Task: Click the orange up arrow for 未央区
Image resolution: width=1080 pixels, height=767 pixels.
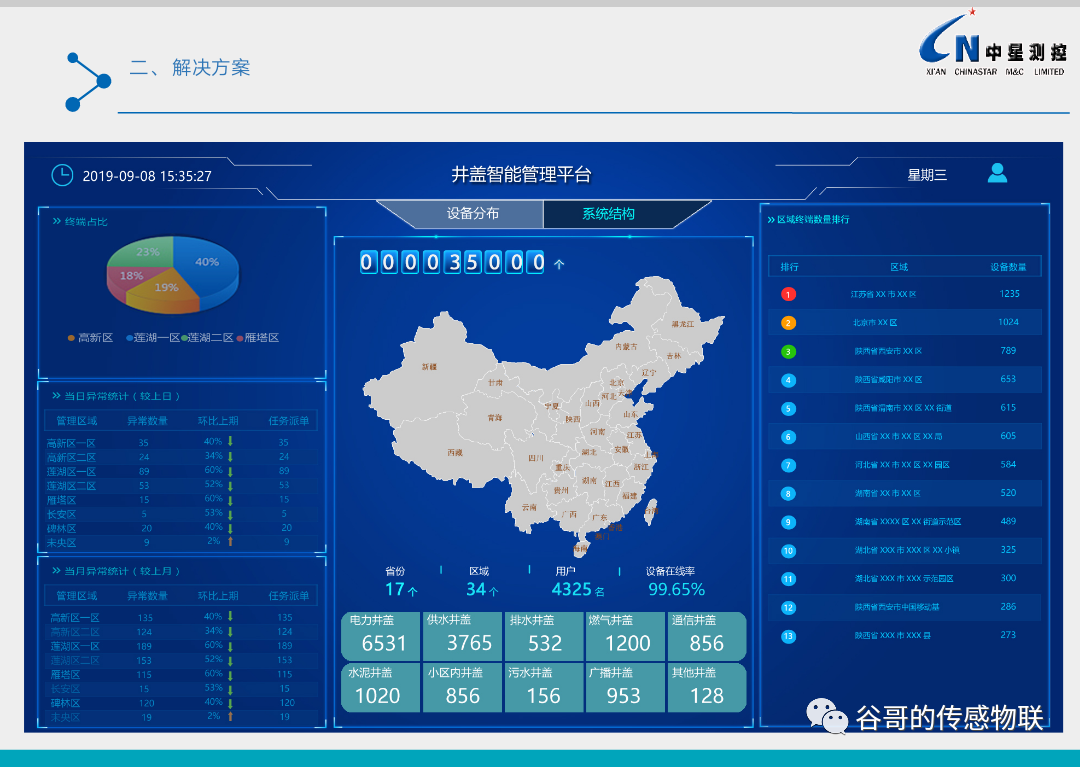Action: [x=230, y=541]
